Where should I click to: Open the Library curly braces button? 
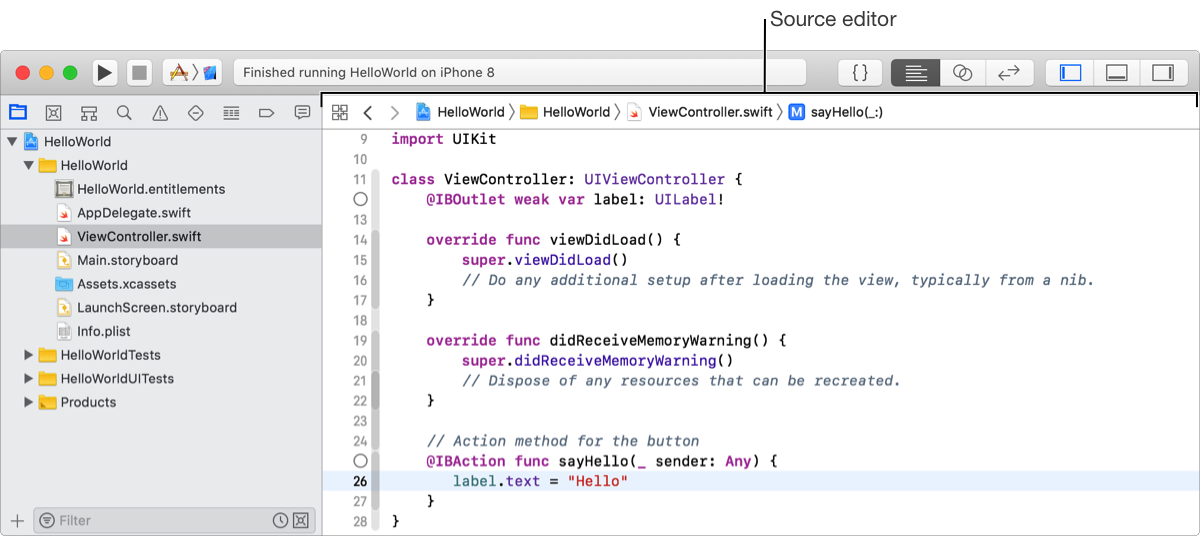pos(860,73)
